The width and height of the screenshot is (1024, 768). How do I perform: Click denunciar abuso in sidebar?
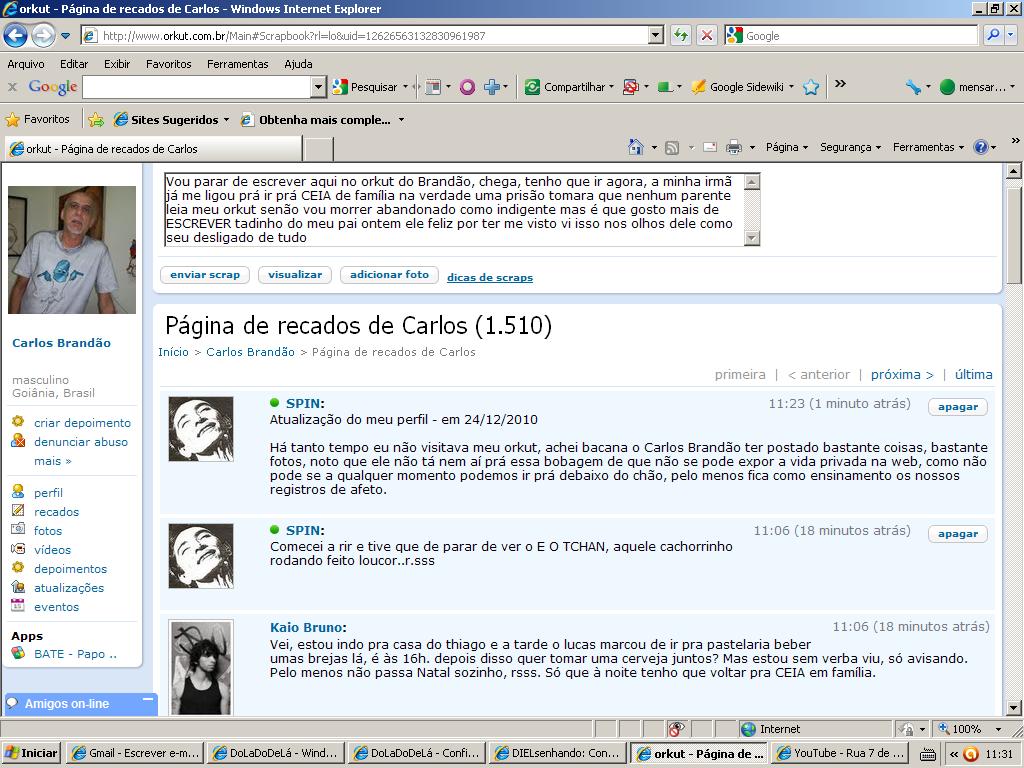point(81,441)
